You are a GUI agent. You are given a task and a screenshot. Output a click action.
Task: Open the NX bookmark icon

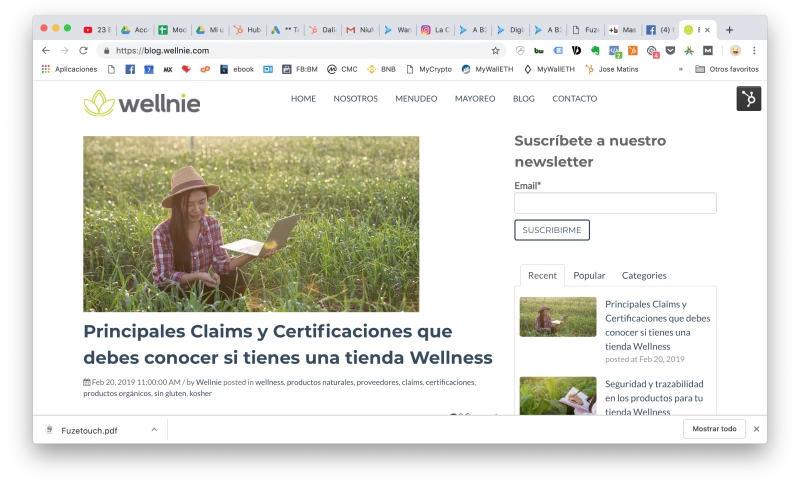click(168, 69)
